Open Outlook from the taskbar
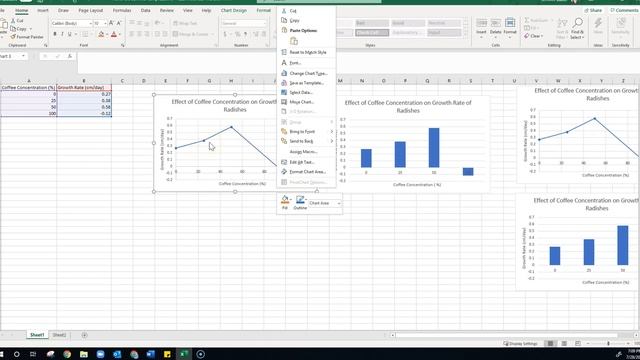 (117, 354)
